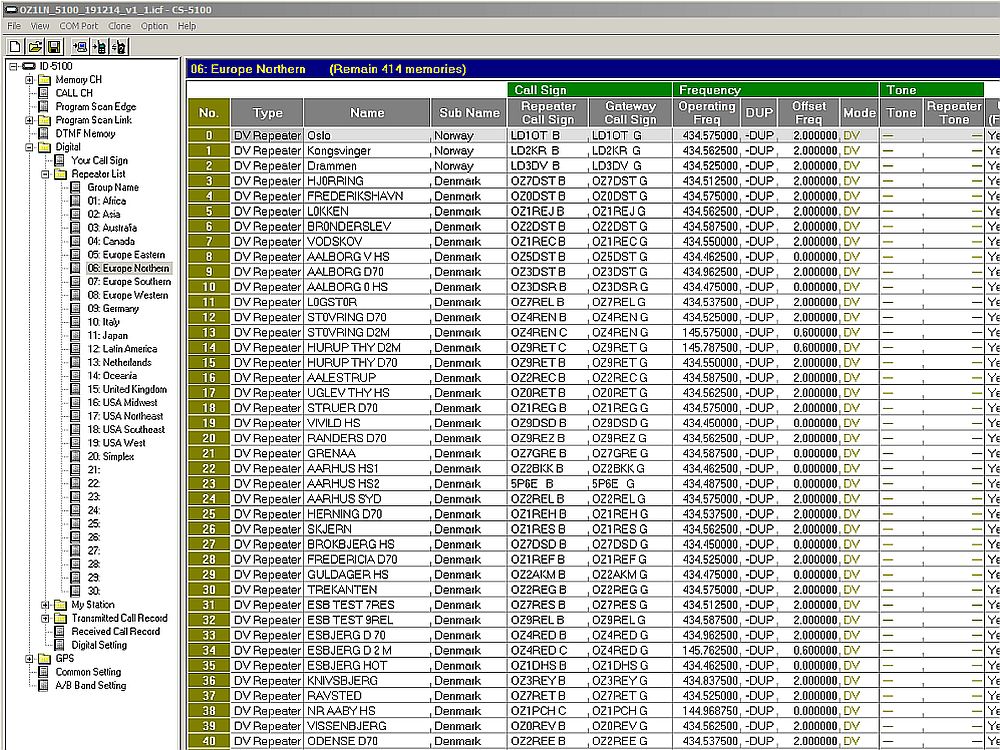Expand the Program Scan Link tree node

pos(29,120)
